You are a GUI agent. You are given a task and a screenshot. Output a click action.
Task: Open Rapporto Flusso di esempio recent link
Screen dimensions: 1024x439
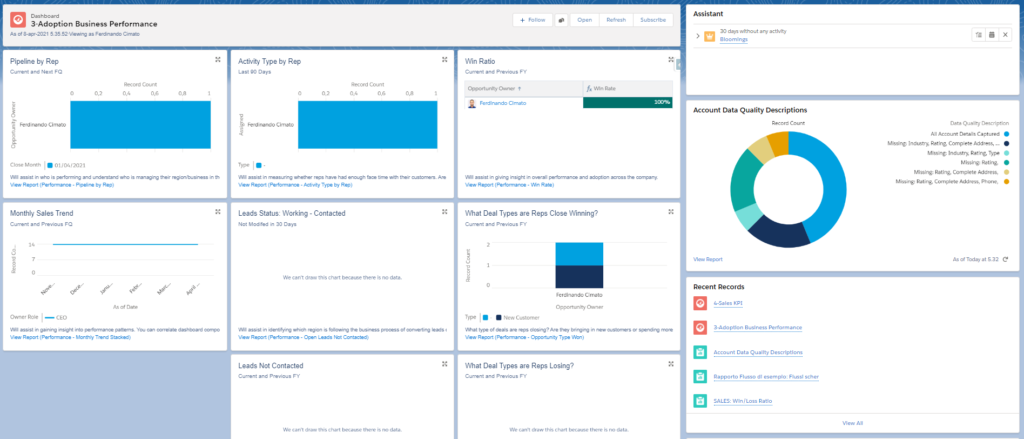(766, 376)
